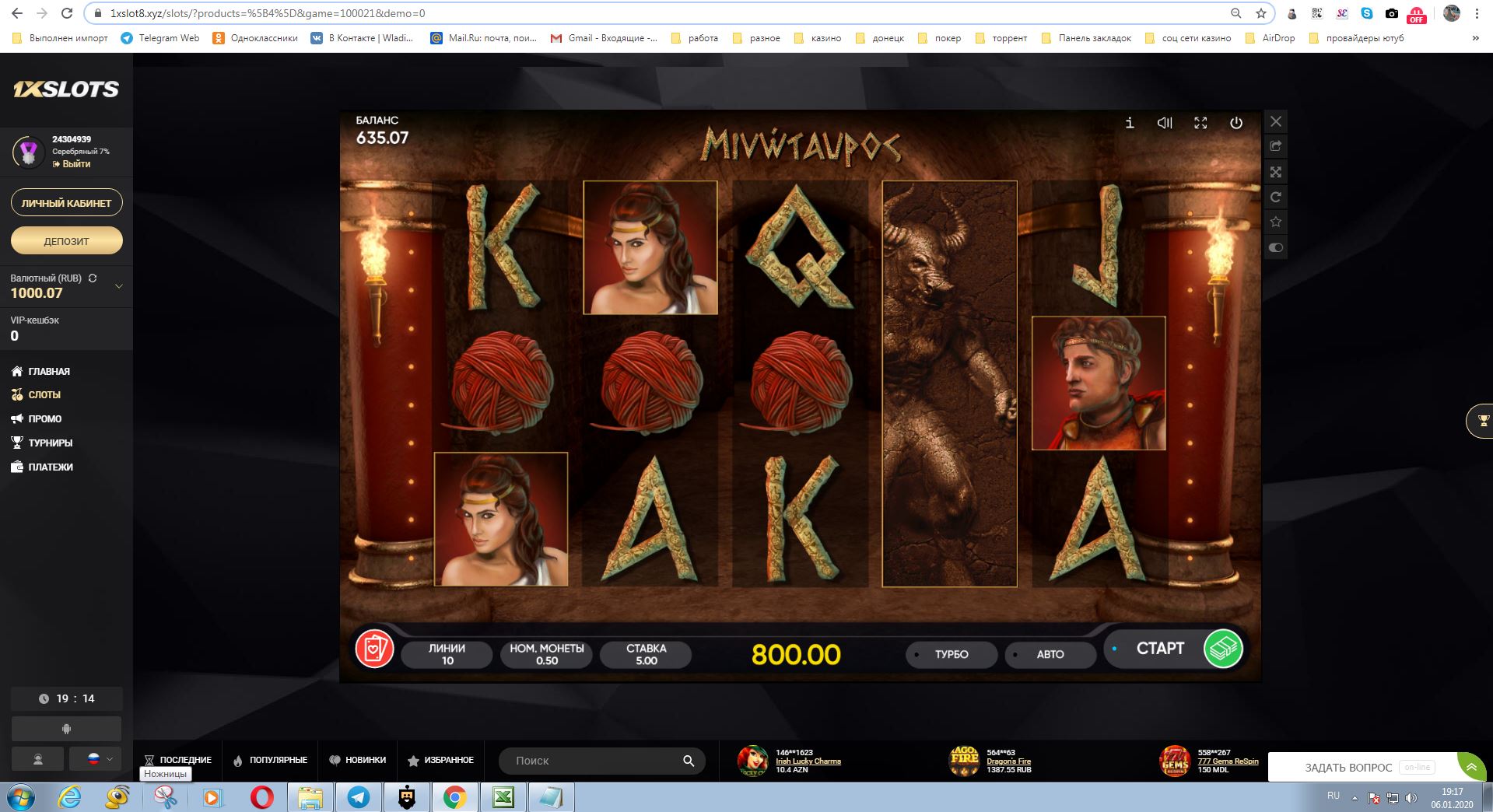
Task: Open the ТУРНИРЫ menu item
Action: (41, 443)
